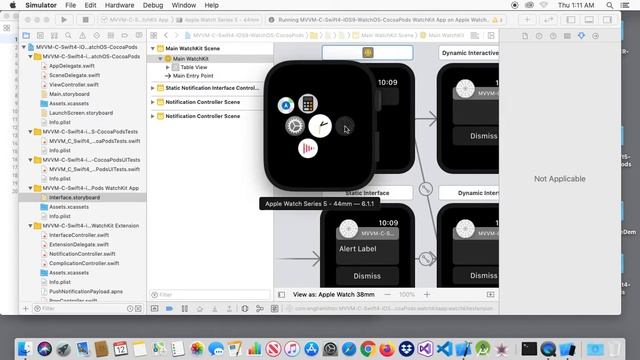Image resolution: width=640 pixels, height=360 pixels.
Task: Toggle the document outline panel button
Action: click(x=282, y=294)
